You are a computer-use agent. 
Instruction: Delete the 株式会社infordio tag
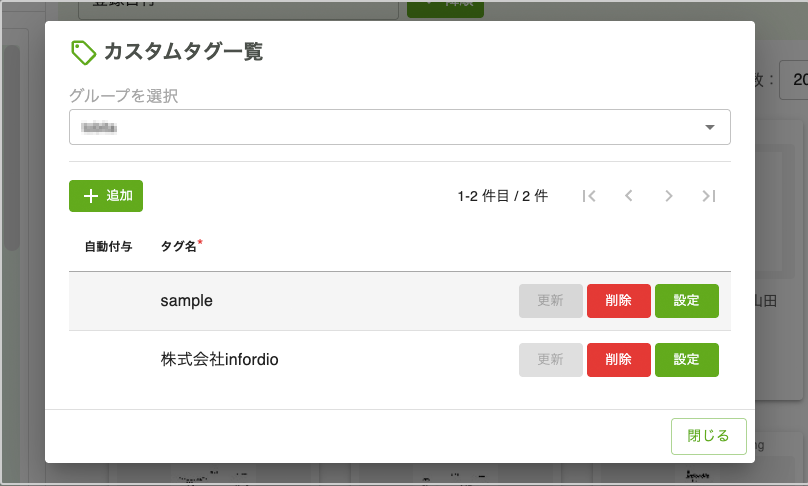pyautogui.click(x=618, y=360)
